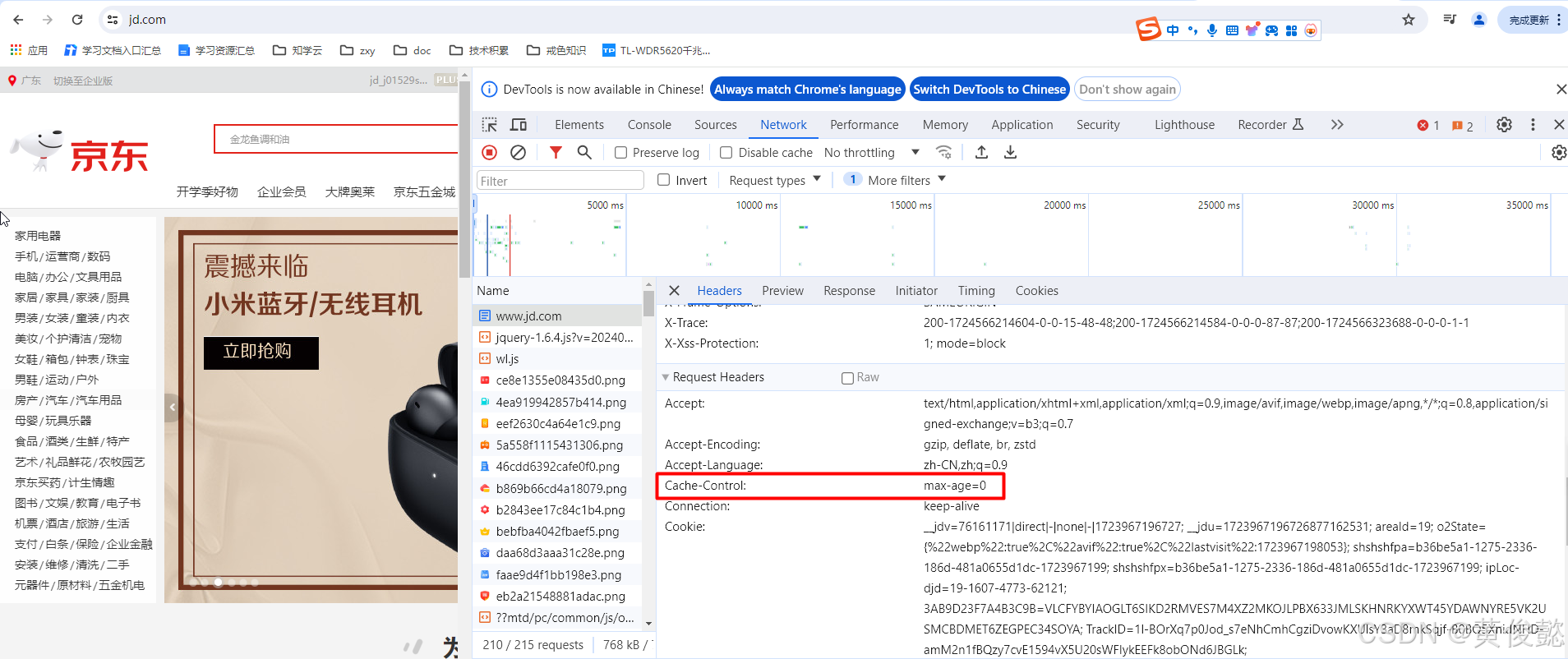Screen dimensions: 1568x659
Task: Enable the Disable cache checkbox
Action: coord(726,153)
